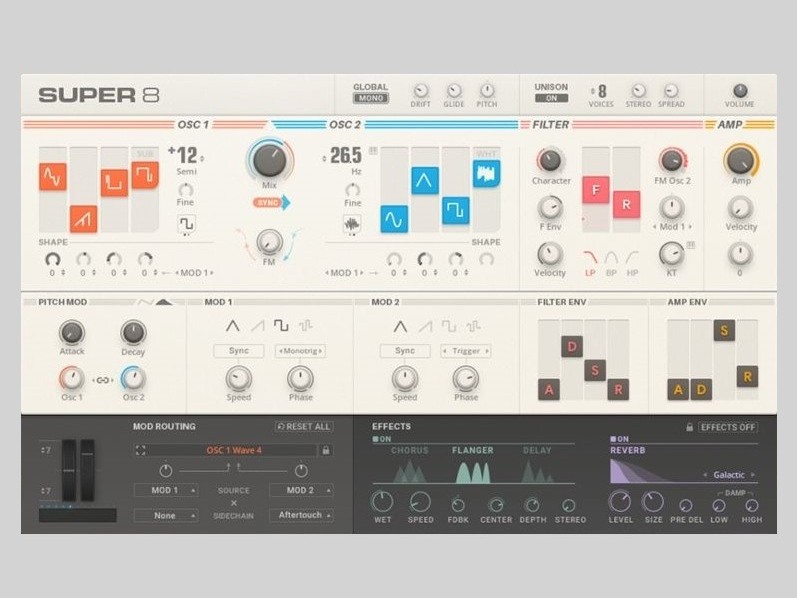
Task: Click the OSC 2 blue triangle wave tile
Action: tap(424, 180)
